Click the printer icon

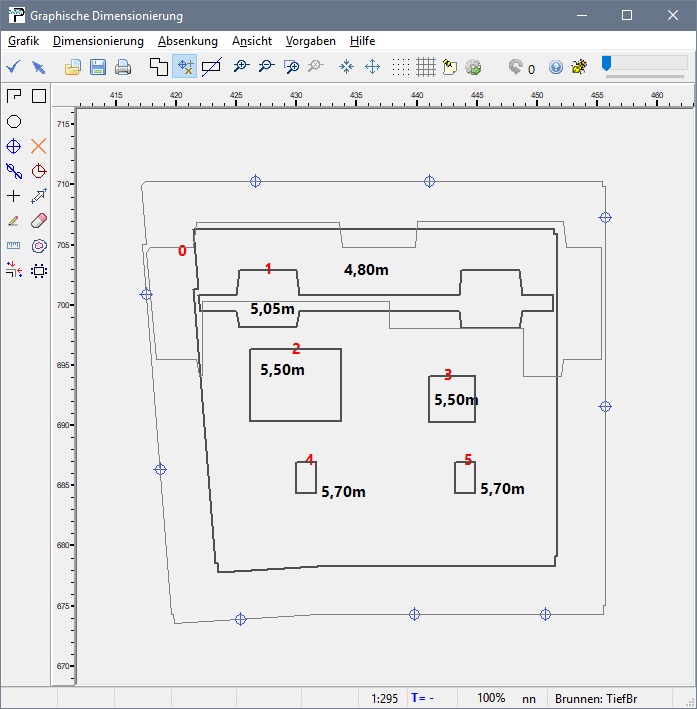coord(123,67)
